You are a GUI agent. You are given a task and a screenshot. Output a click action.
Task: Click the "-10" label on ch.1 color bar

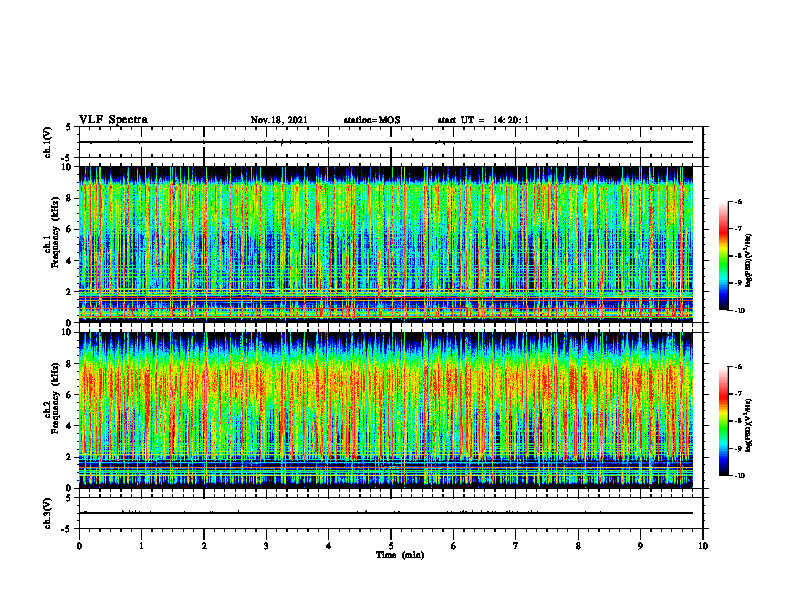pos(740,311)
